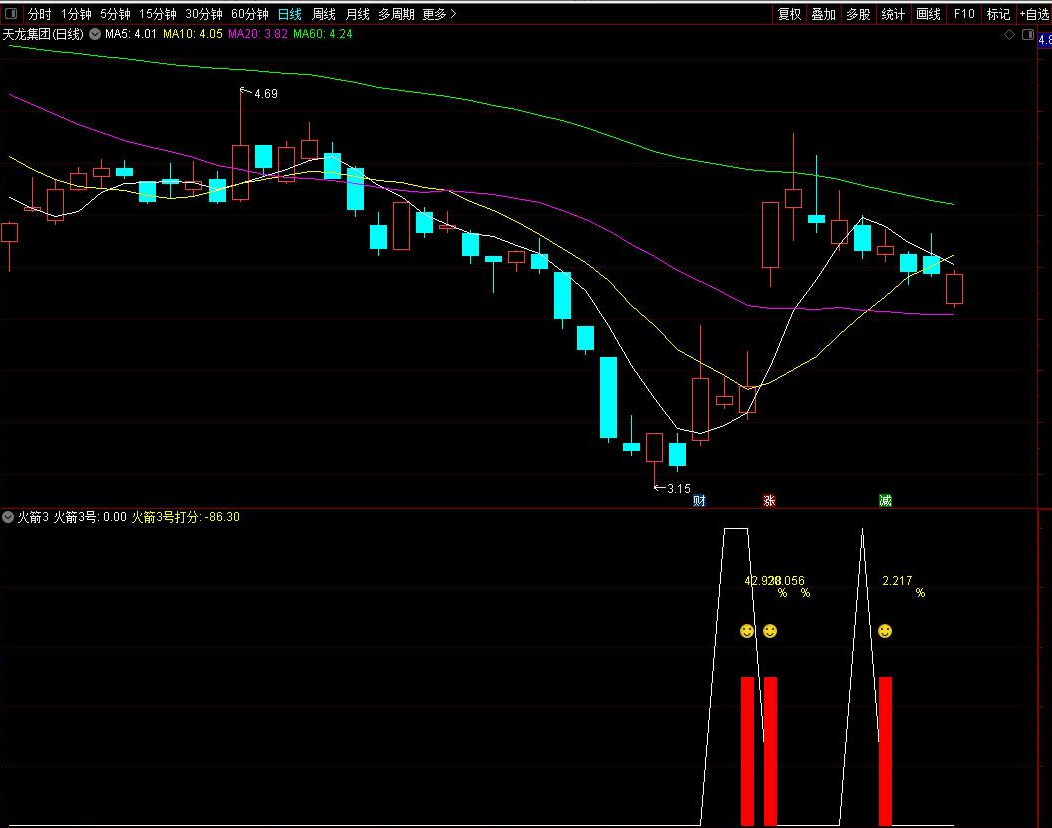
Task: Click the first smiley signal icon
Action: [x=747, y=631]
